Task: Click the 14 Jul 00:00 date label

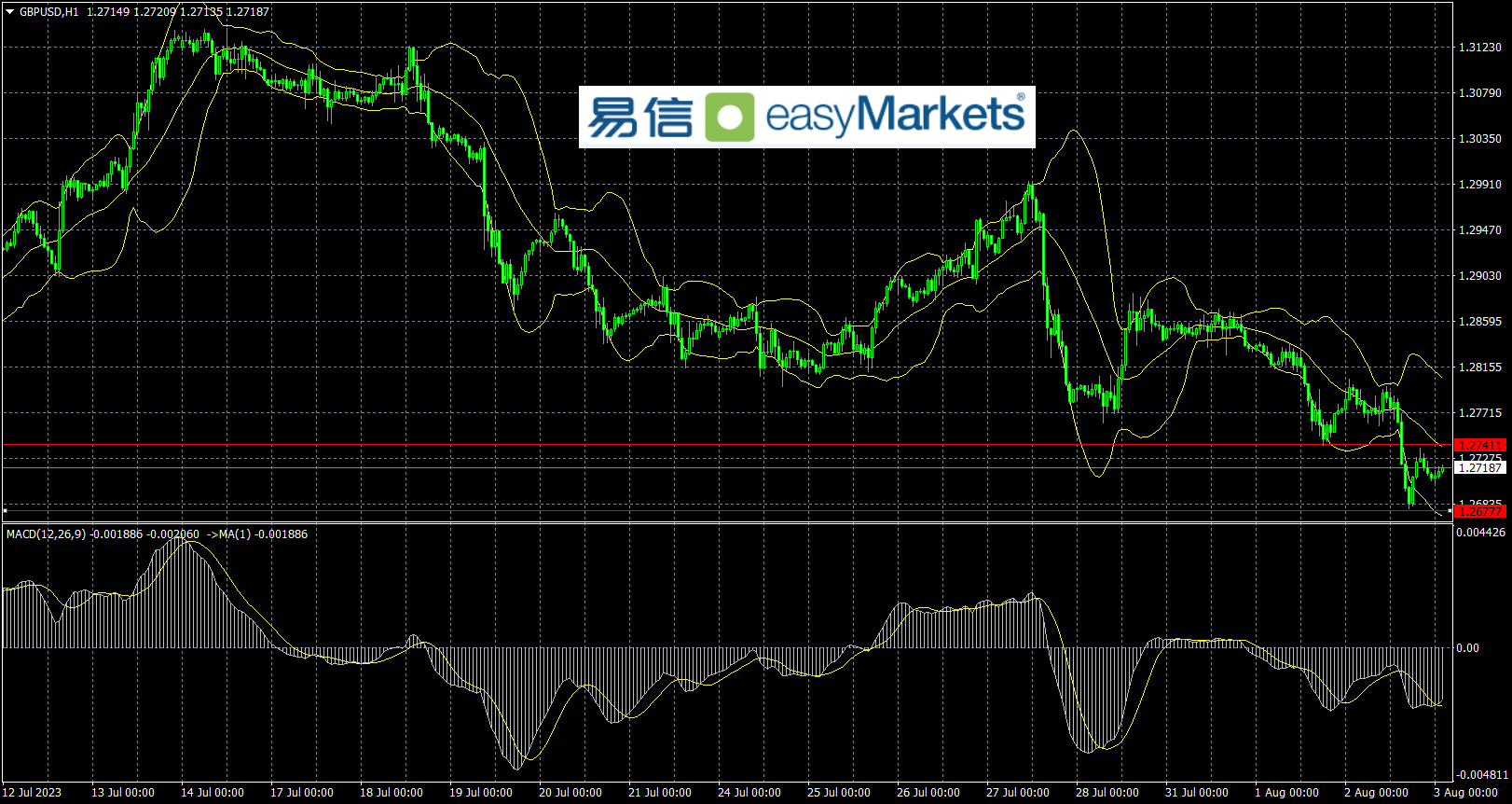Action: click(x=213, y=793)
